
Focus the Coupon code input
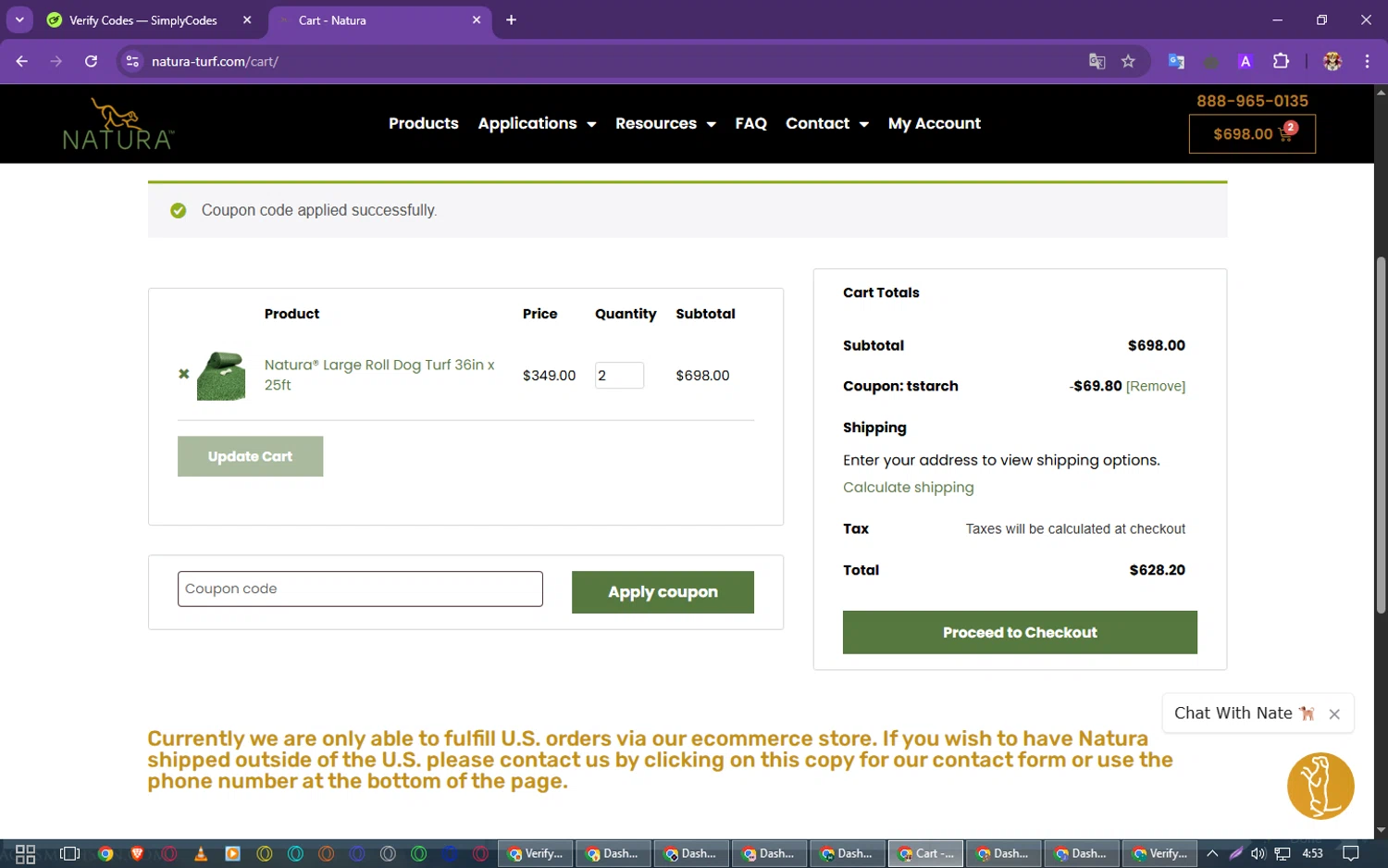click(x=360, y=589)
